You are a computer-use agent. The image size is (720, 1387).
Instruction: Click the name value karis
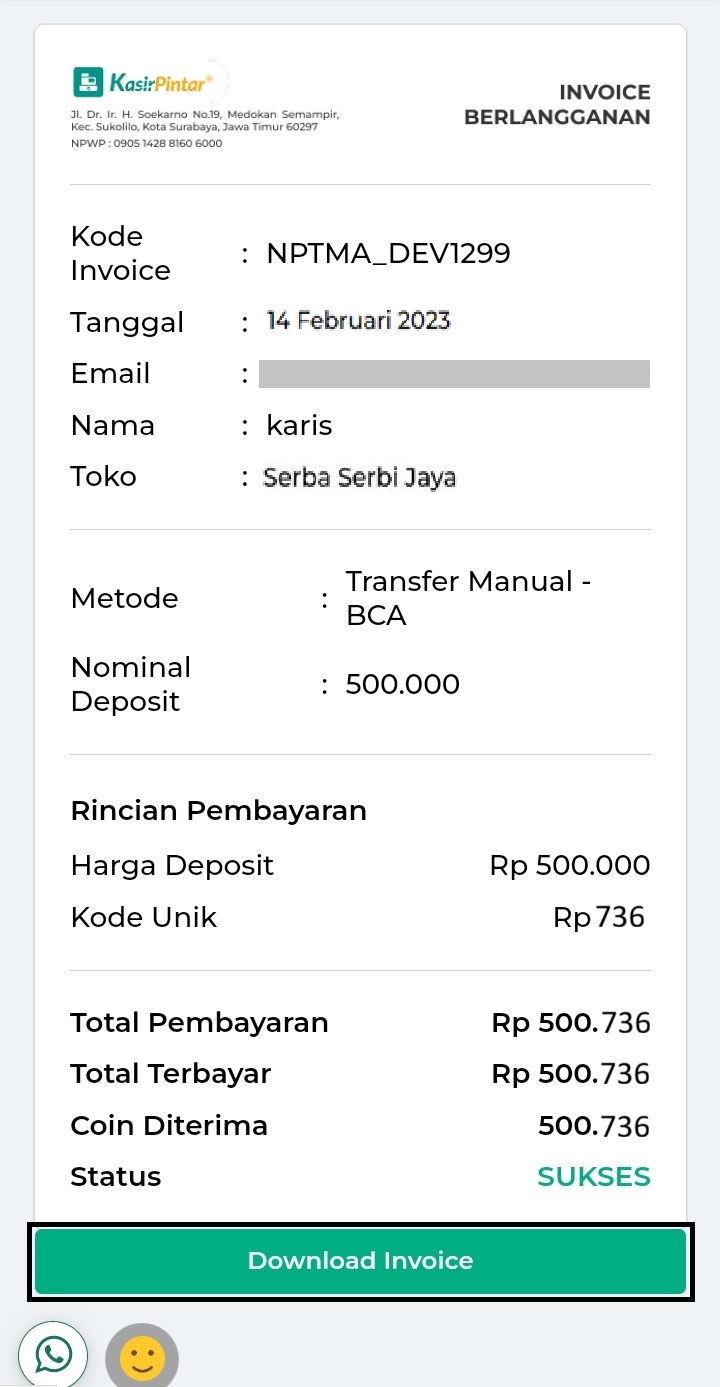point(299,426)
